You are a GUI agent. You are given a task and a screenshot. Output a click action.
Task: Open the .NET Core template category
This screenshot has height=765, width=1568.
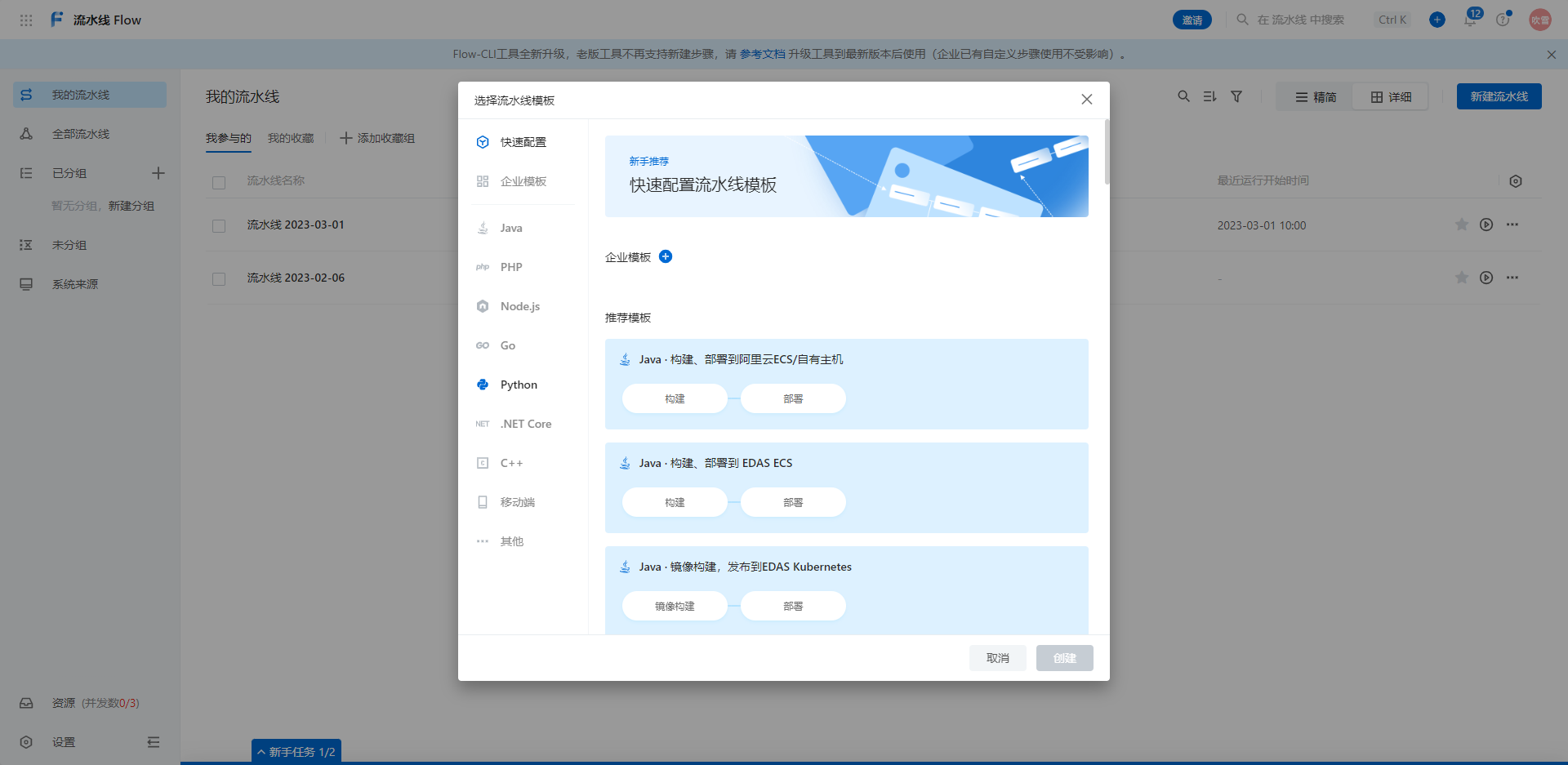[525, 424]
